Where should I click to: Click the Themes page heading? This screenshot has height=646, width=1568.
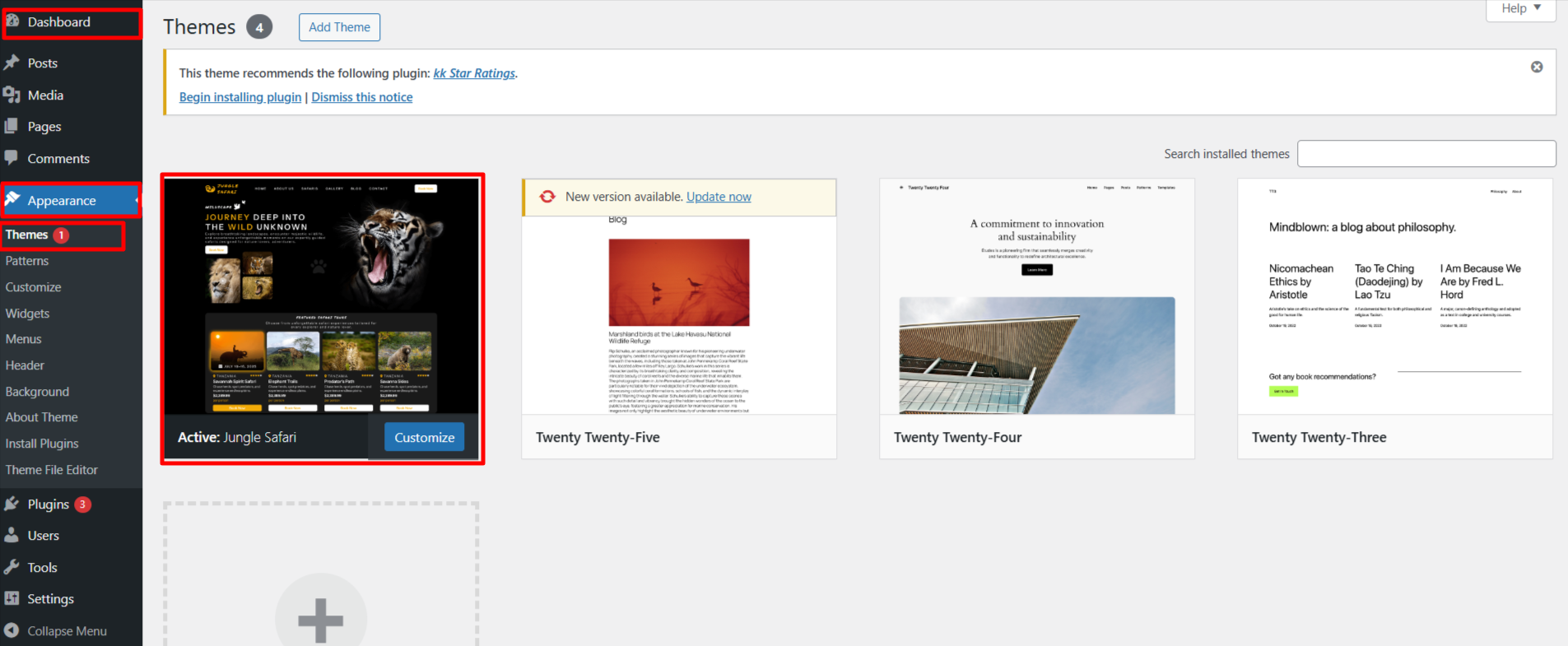[199, 27]
